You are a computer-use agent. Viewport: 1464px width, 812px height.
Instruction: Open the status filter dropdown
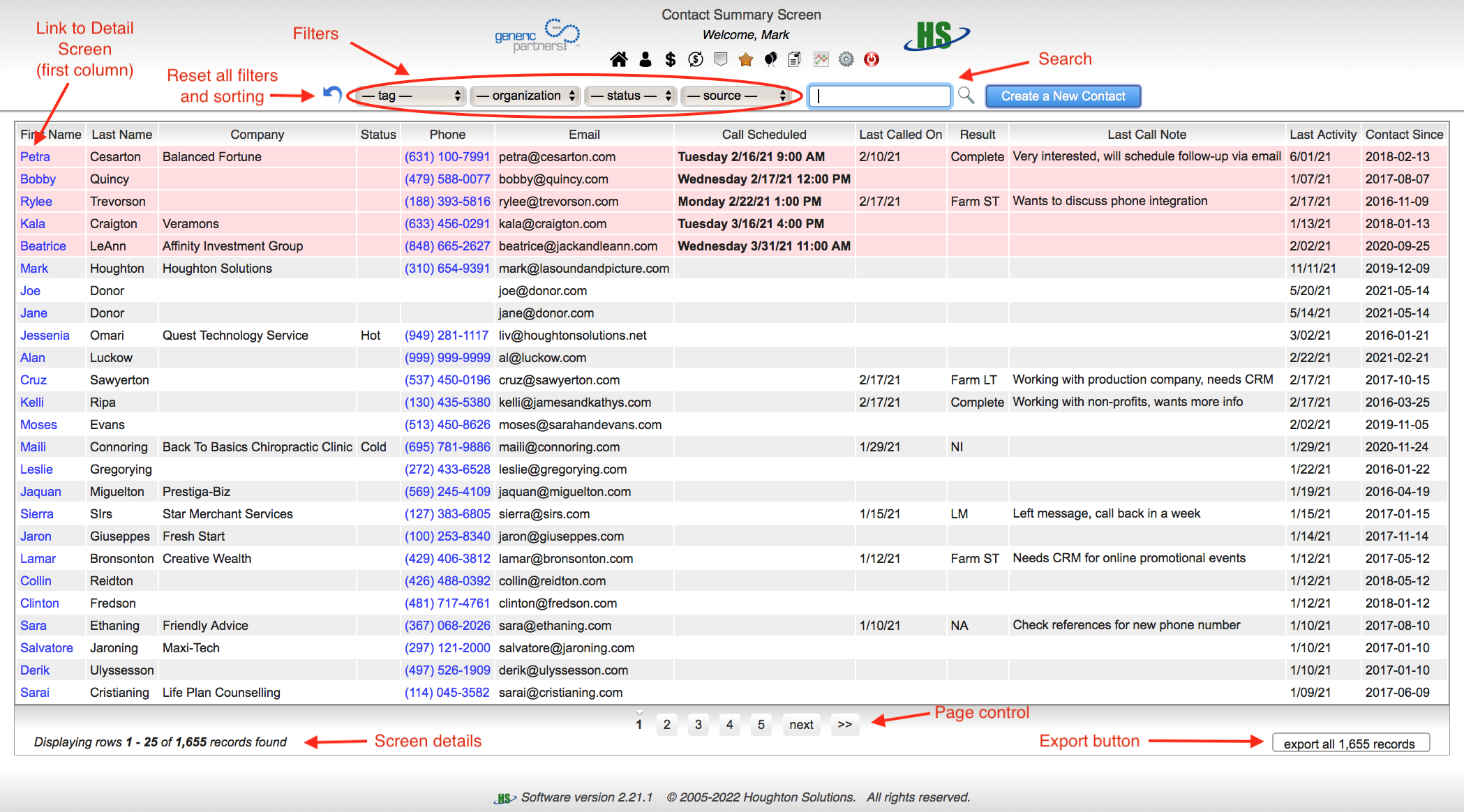(x=631, y=96)
